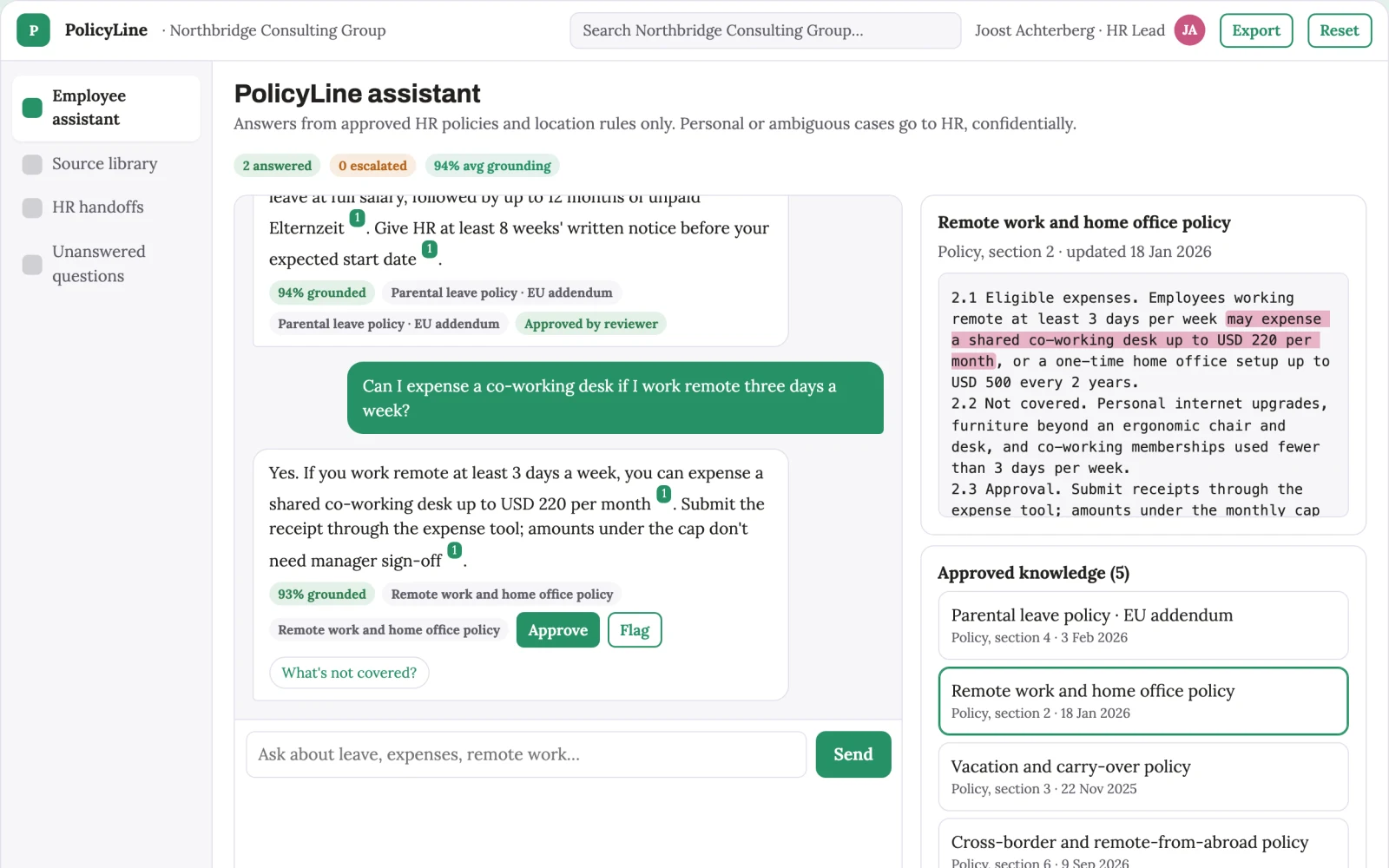Reset the assistant session
Screen dimensions: 1389x868
[x=1339, y=30]
